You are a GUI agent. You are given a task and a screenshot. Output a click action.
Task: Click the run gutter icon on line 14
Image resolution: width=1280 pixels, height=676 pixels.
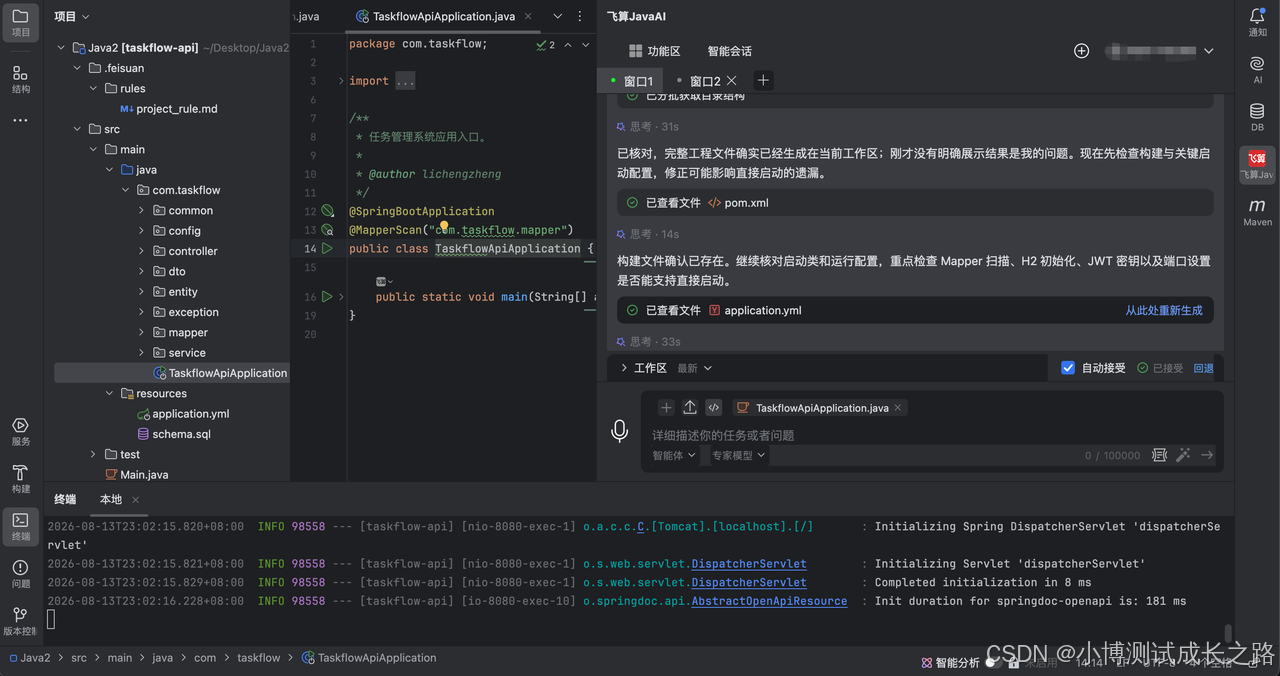point(327,248)
